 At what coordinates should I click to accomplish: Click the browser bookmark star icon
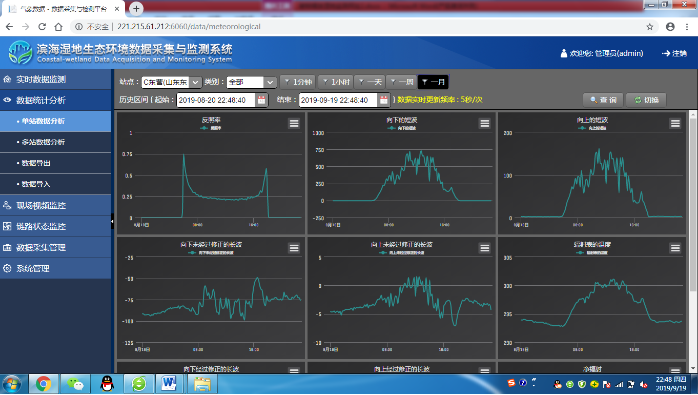tap(649, 27)
